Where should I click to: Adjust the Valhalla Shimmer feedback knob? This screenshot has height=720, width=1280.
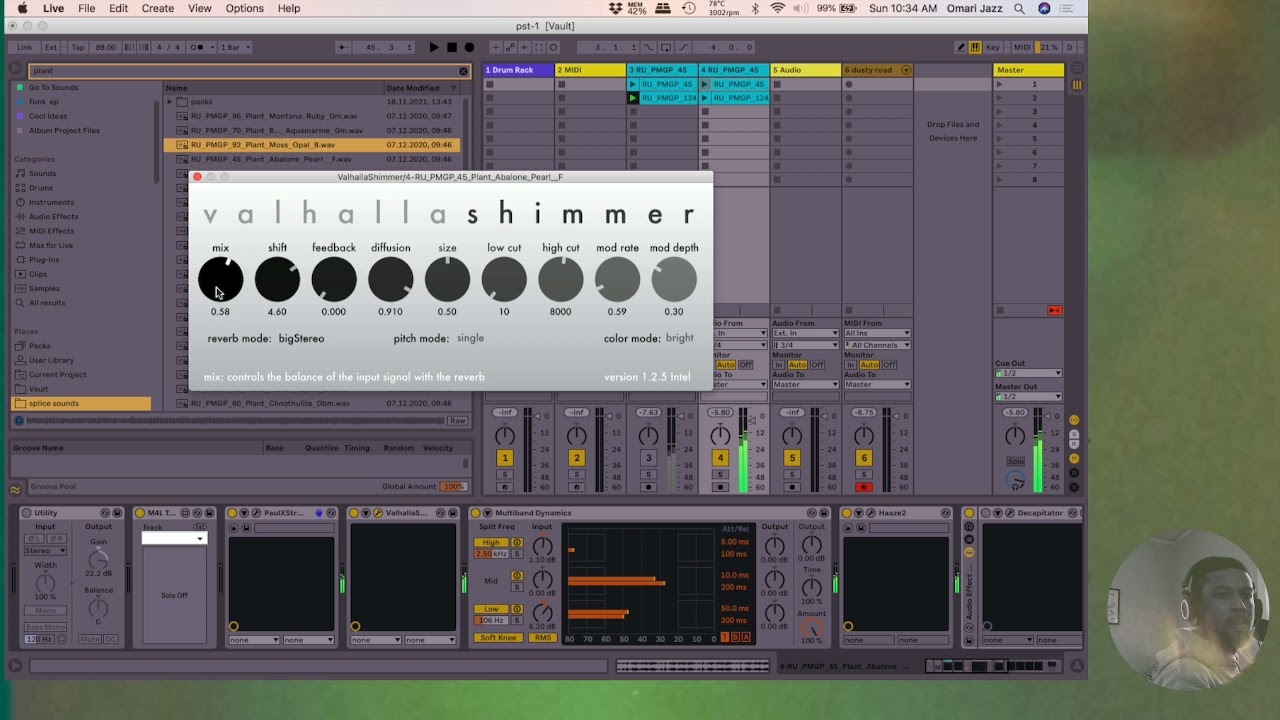point(334,279)
